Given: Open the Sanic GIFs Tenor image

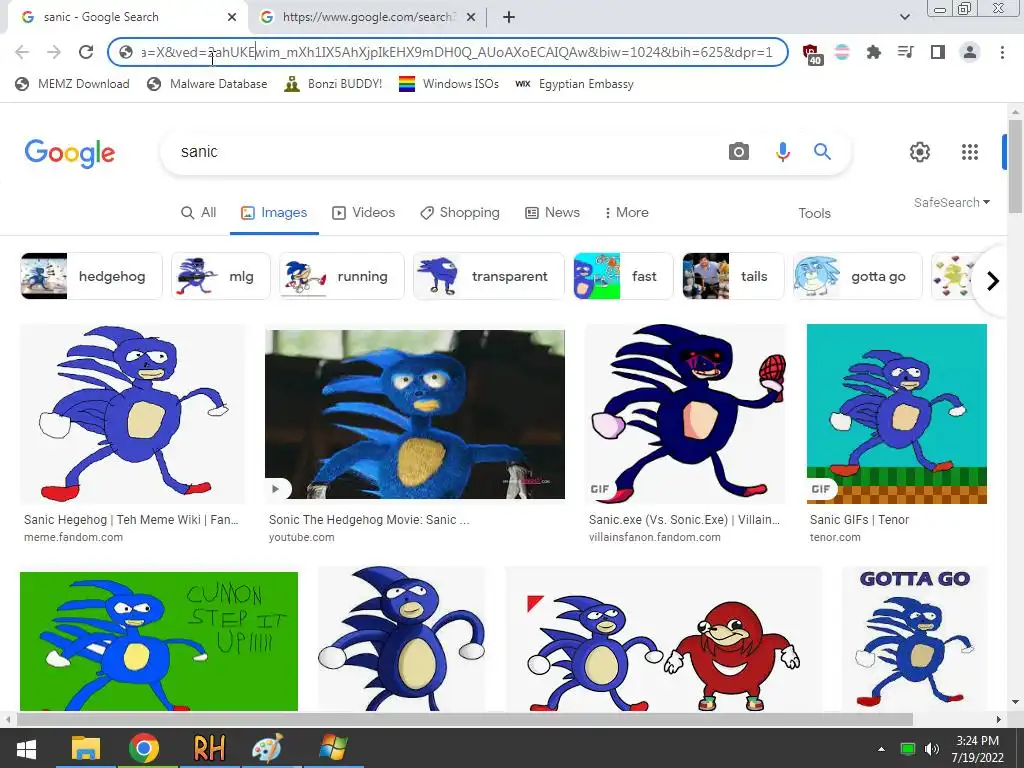Looking at the screenshot, I should [897, 413].
